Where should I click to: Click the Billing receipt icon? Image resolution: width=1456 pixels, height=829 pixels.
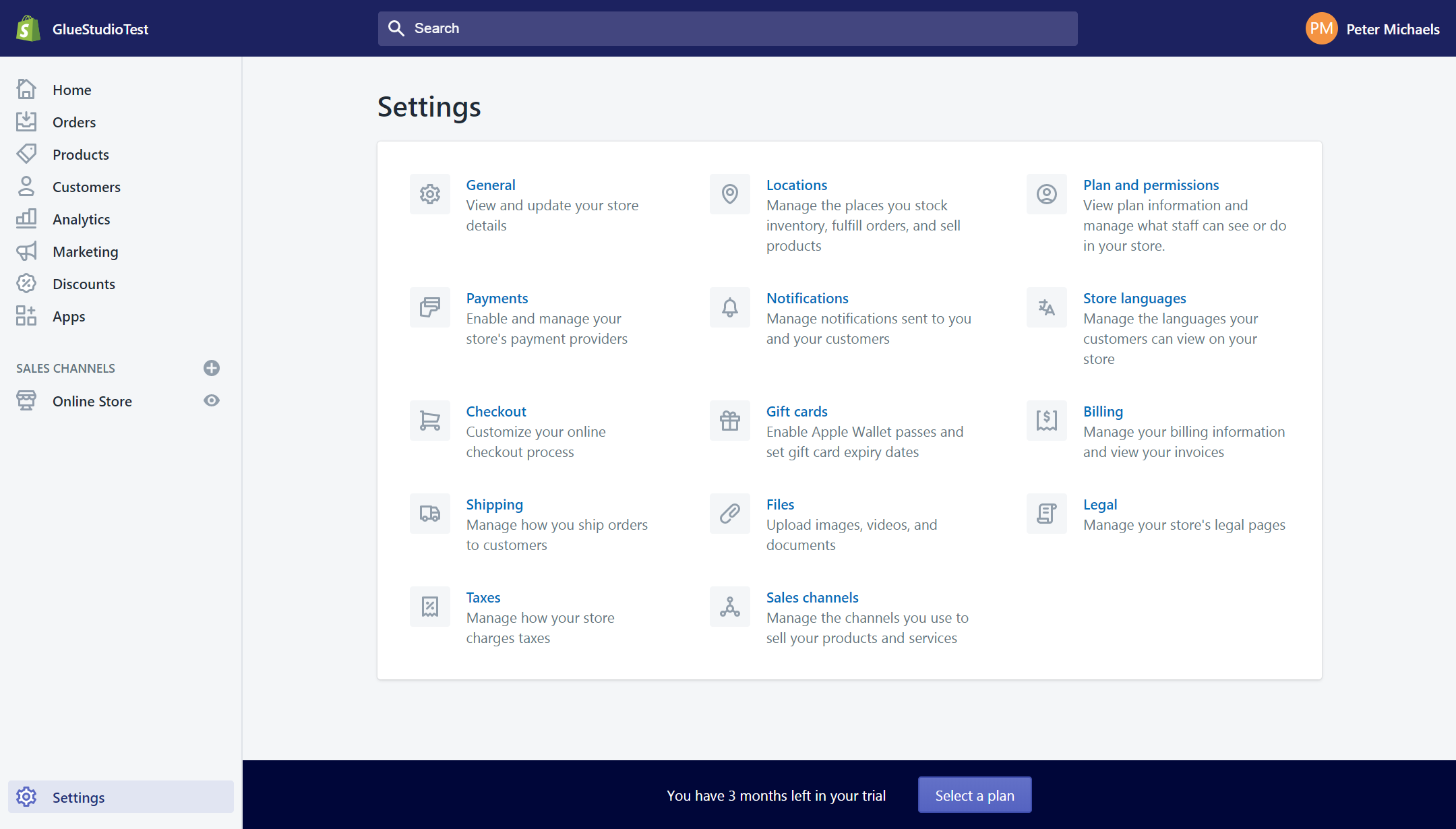pyautogui.click(x=1046, y=421)
